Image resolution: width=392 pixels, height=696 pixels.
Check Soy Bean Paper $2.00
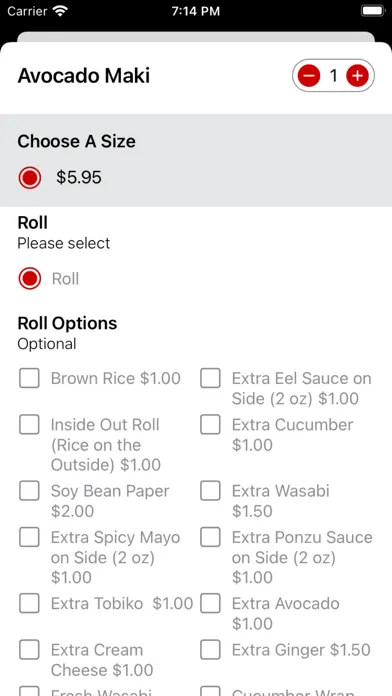[29, 491]
